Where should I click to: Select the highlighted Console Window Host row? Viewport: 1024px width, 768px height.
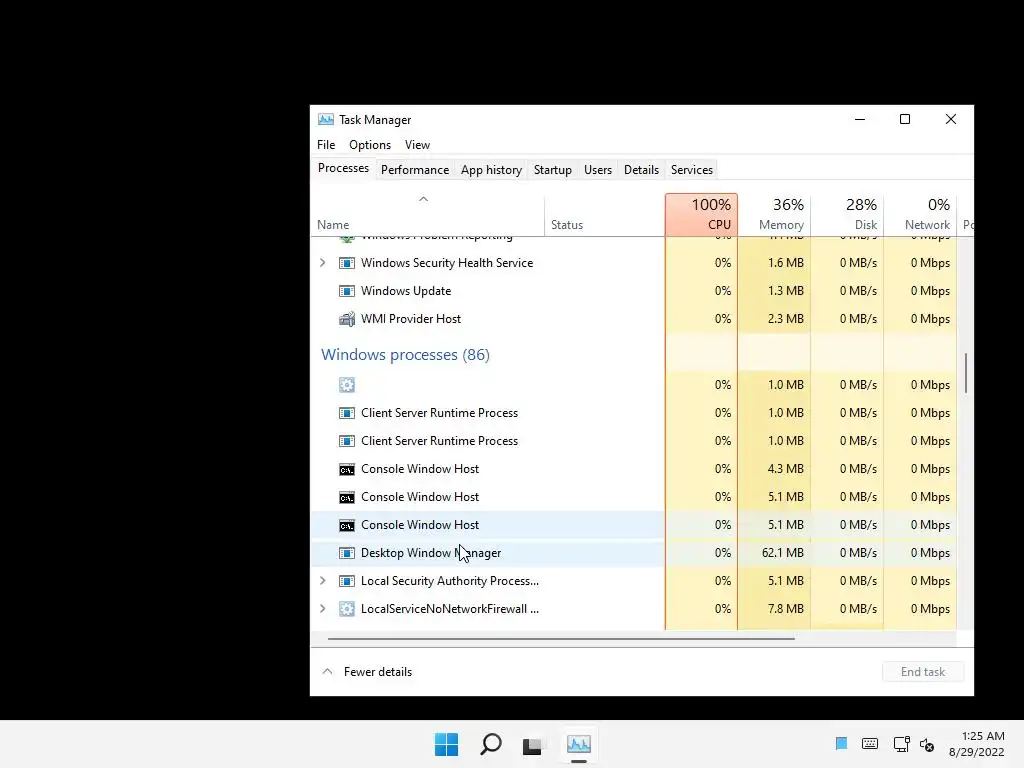[633, 525]
